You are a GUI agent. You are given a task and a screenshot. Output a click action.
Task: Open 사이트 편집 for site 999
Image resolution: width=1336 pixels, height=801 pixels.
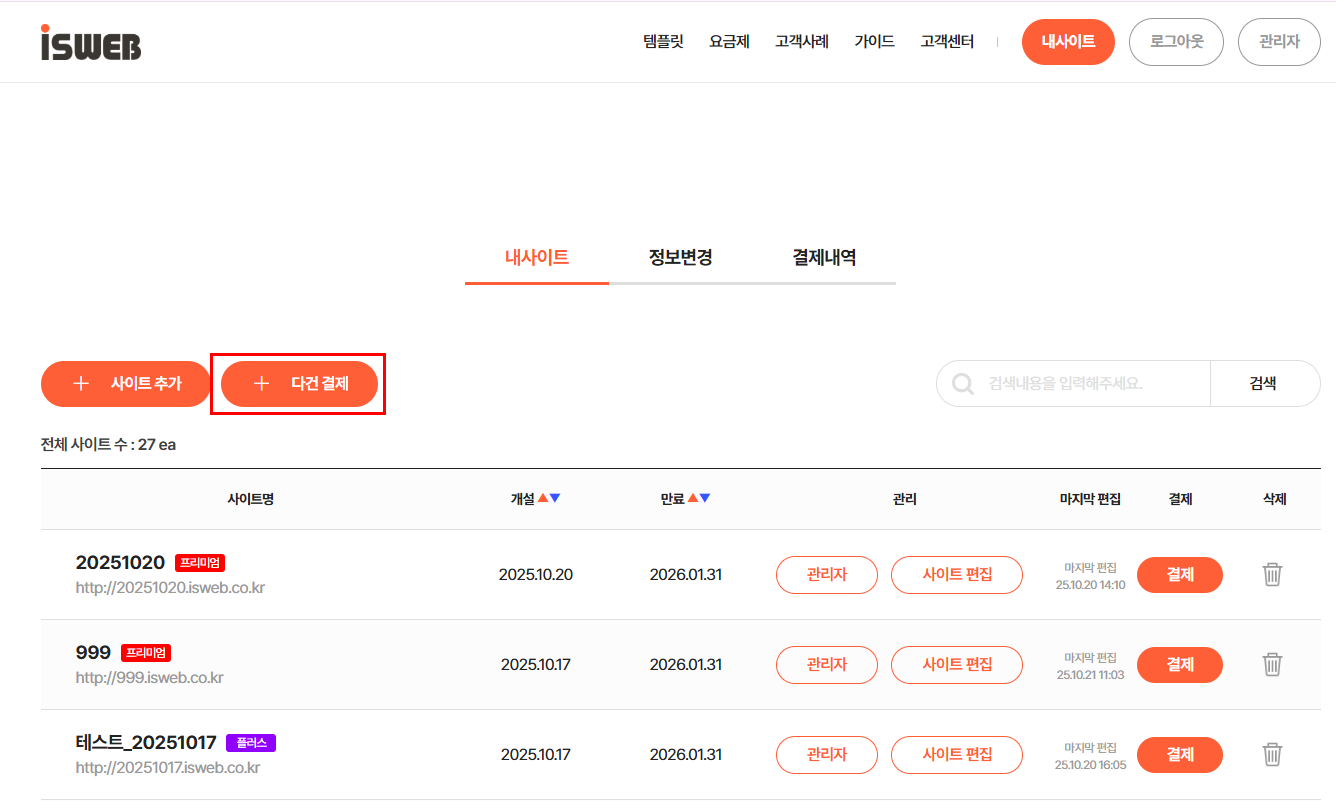(957, 665)
